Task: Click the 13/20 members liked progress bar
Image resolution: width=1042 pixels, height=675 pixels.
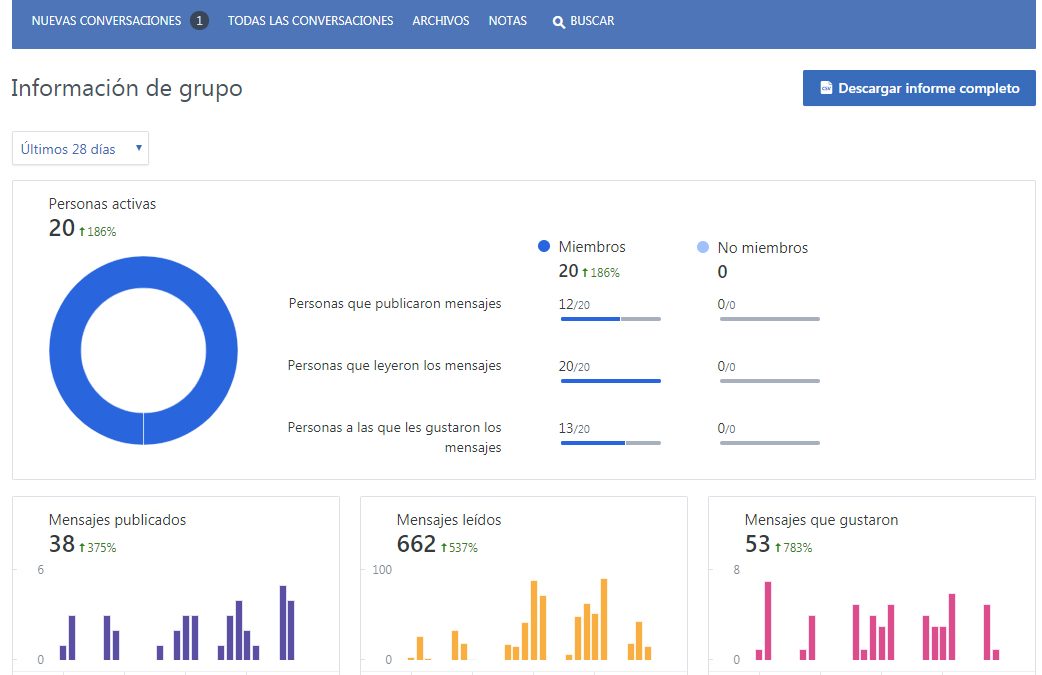Action: 610,443
